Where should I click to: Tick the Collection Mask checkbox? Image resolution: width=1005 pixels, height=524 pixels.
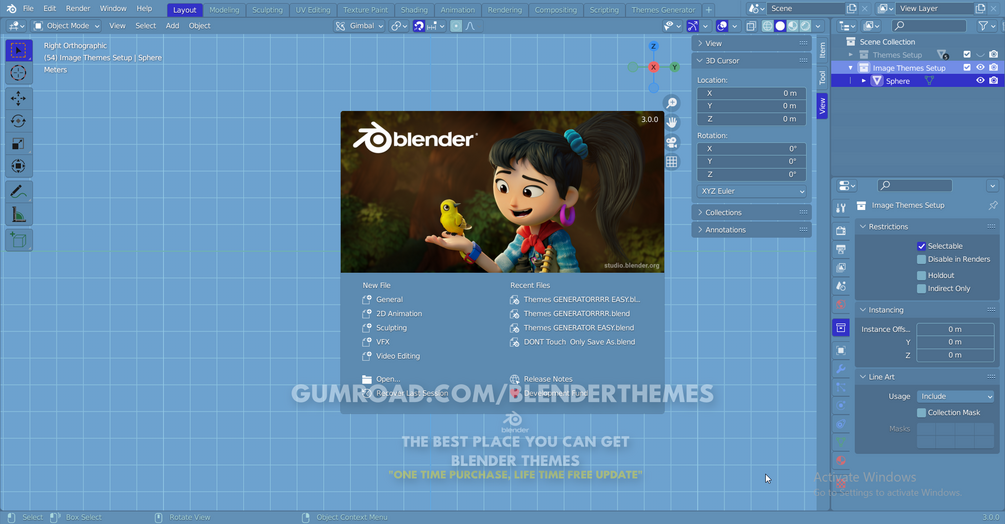(x=922, y=413)
